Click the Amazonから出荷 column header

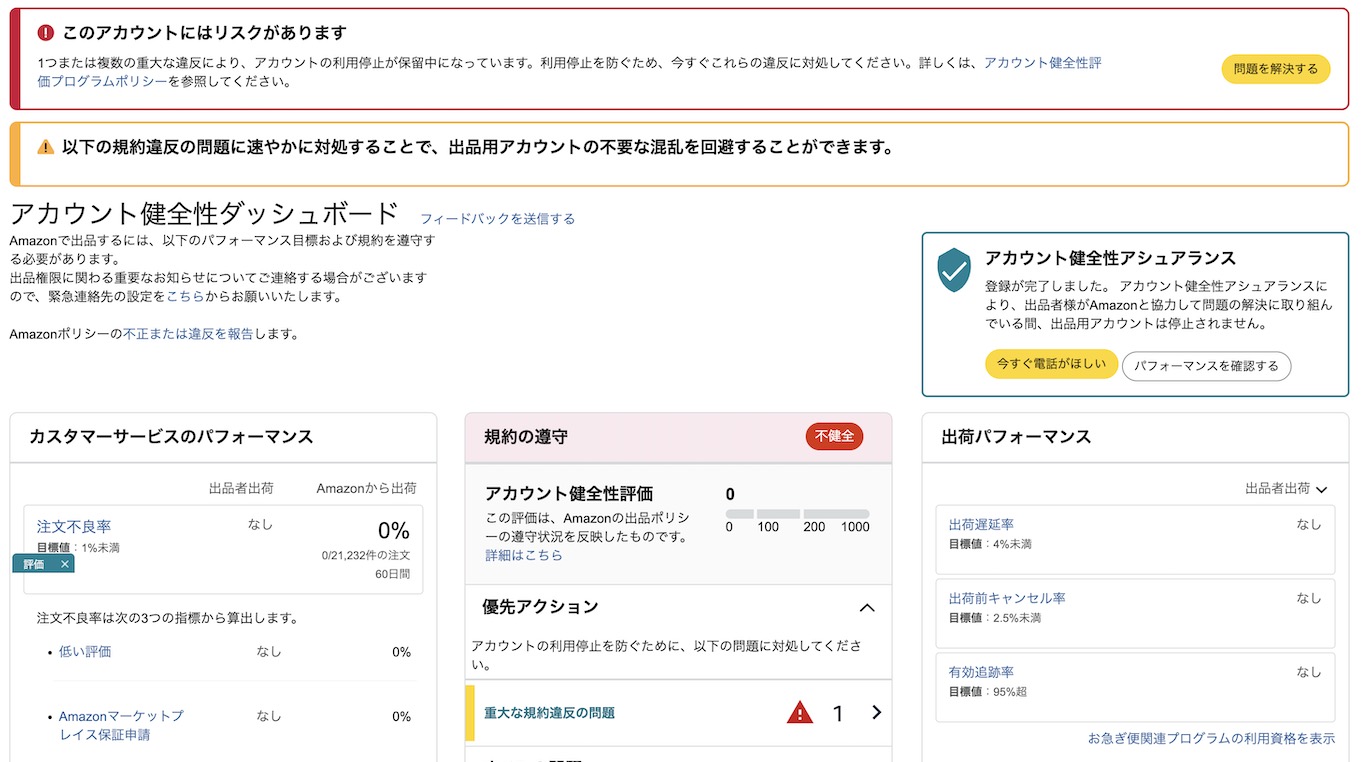pyautogui.click(x=366, y=489)
